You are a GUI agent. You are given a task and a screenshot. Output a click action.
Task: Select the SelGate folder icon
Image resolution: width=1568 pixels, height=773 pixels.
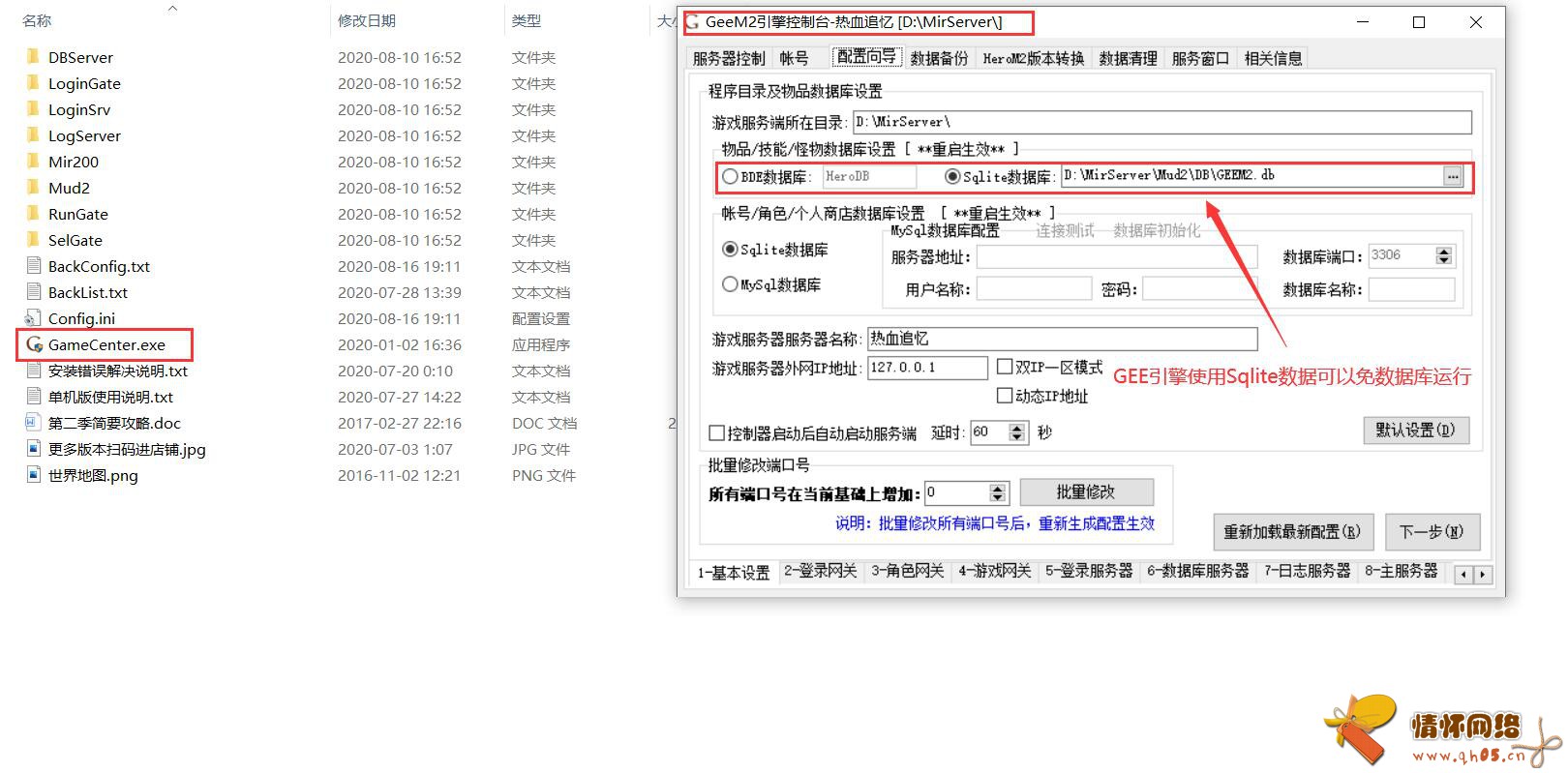[34, 240]
